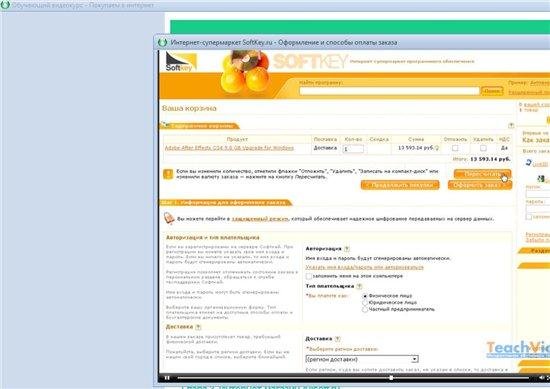Tick the 'Отложить' checkbox for Adobe After Effects
550x389 pixels.
[455, 148]
